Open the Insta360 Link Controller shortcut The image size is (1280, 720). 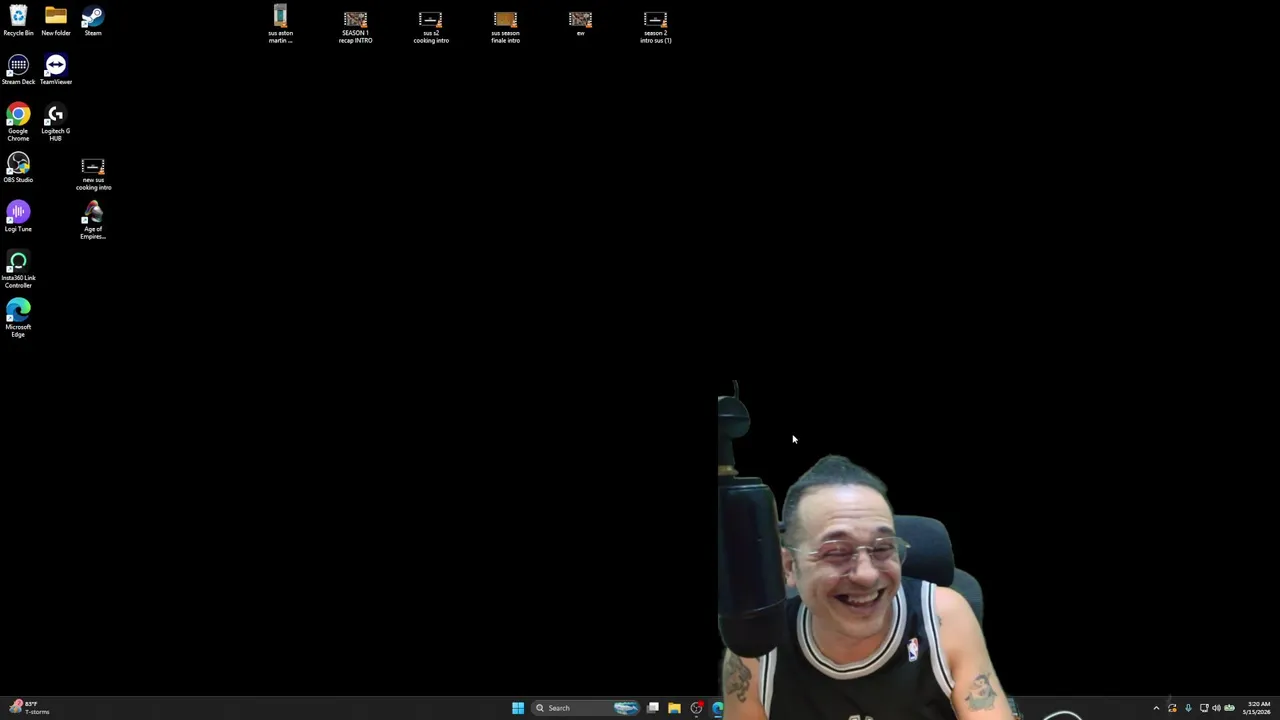click(18, 270)
